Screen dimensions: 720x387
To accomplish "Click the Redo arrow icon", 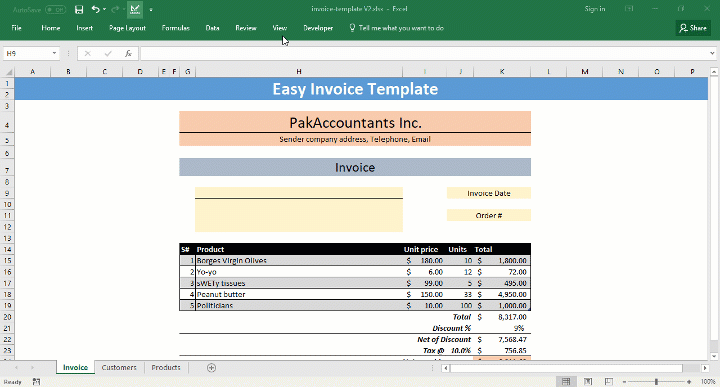I will click(x=115, y=9).
